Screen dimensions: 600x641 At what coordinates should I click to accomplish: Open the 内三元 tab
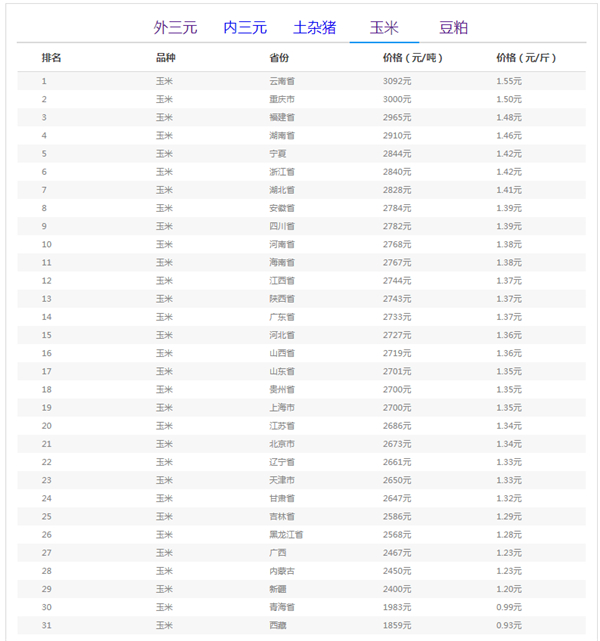[245, 27]
